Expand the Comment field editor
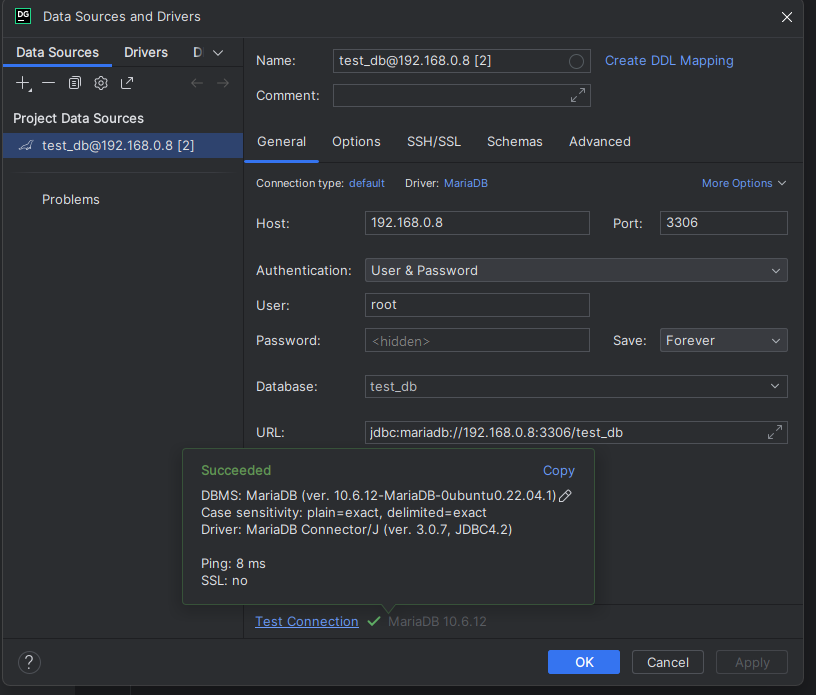 coord(578,95)
